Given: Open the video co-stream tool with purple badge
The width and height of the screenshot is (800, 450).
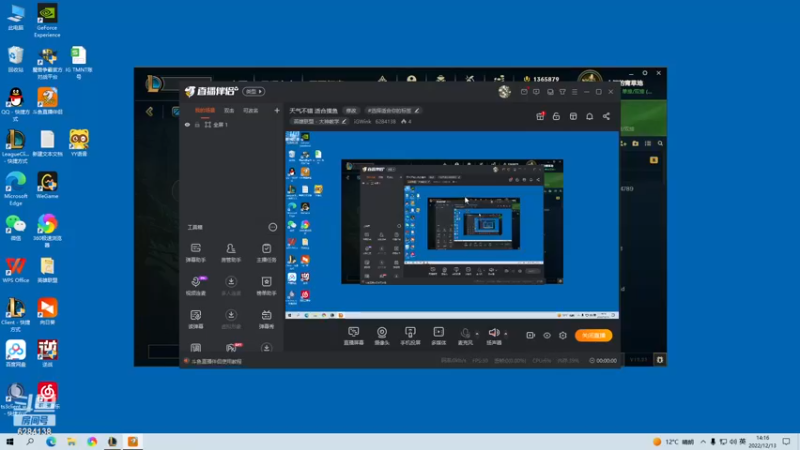Looking at the screenshot, I should (x=196, y=286).
